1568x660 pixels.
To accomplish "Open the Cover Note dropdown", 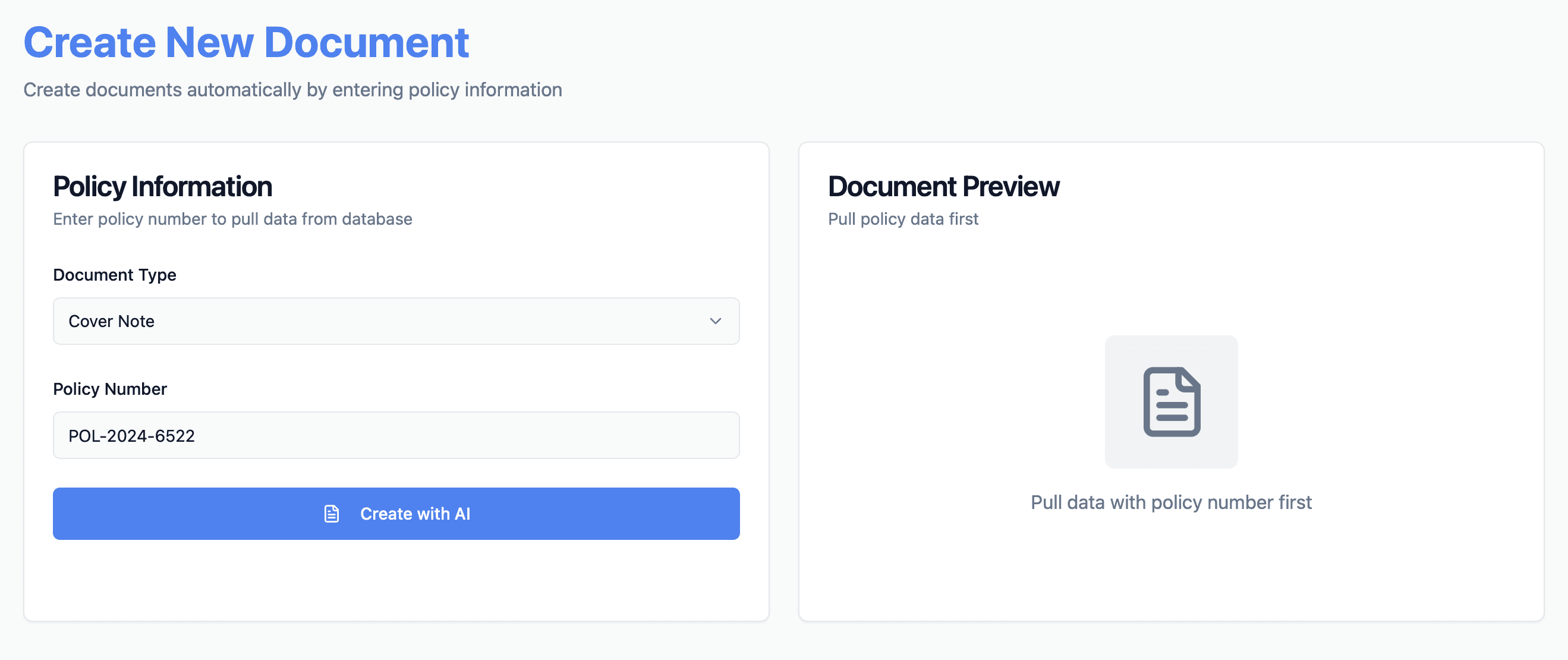I will [x=396, y=321].
